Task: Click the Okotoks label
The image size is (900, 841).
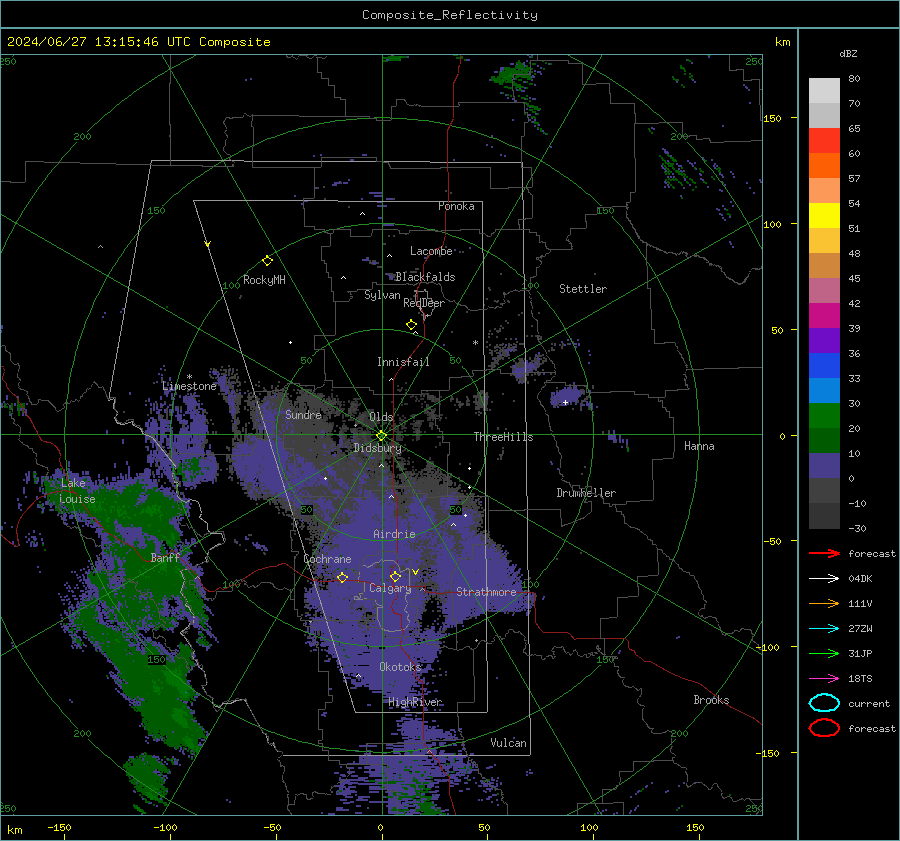Action: (x=400, y=666)
